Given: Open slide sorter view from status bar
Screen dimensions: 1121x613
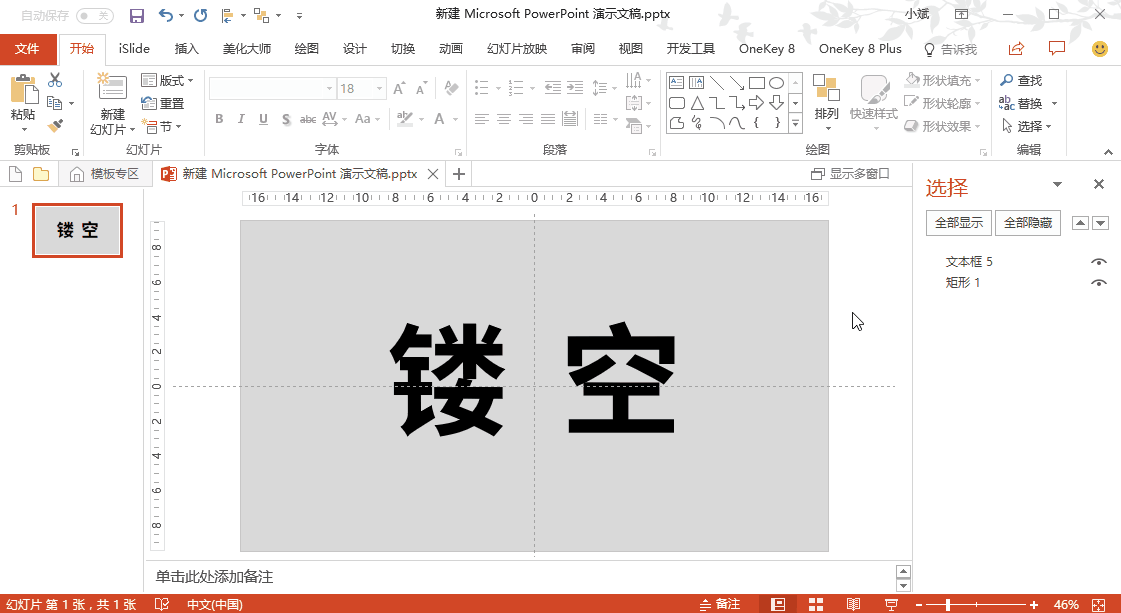Looking at the screenshot, I should pos(816,604).
